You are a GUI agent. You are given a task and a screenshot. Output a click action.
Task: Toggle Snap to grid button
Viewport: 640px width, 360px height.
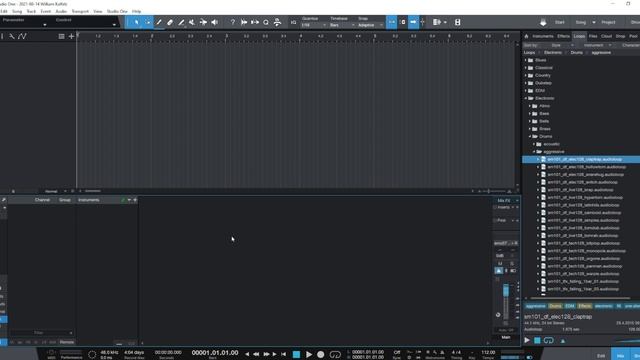point(391,22)
